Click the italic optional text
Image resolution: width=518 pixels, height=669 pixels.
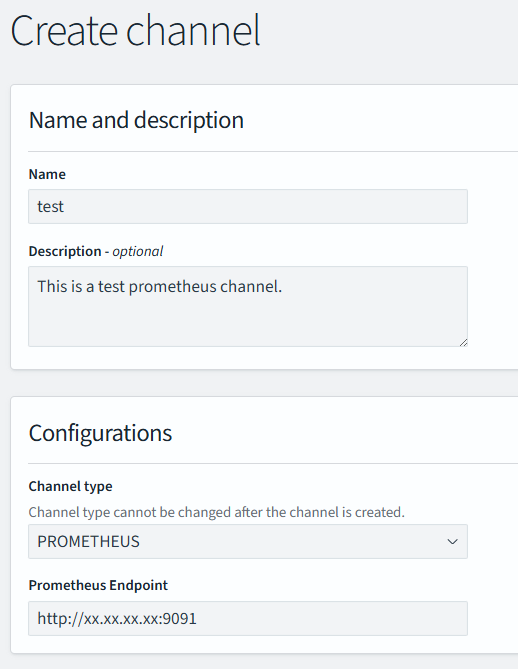click(x=137, y=251)
